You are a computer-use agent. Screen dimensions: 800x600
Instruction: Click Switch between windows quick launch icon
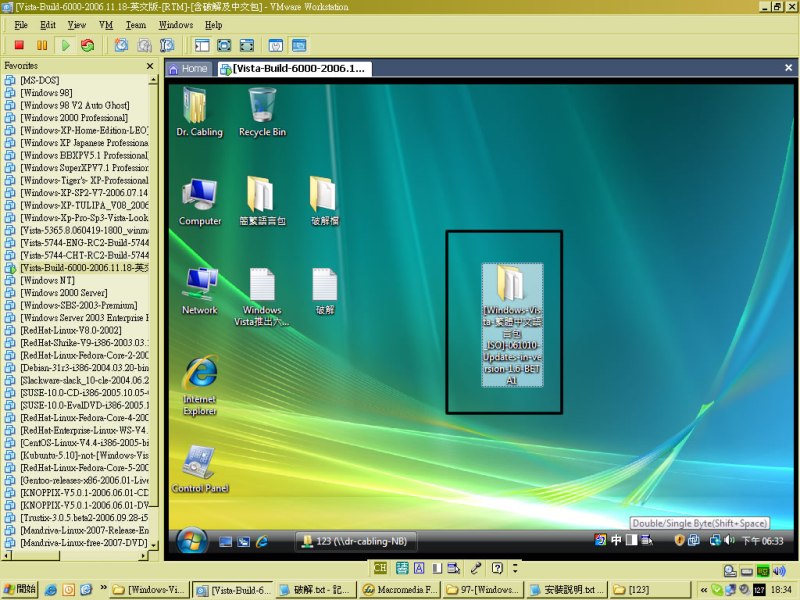tap(243, 541)
